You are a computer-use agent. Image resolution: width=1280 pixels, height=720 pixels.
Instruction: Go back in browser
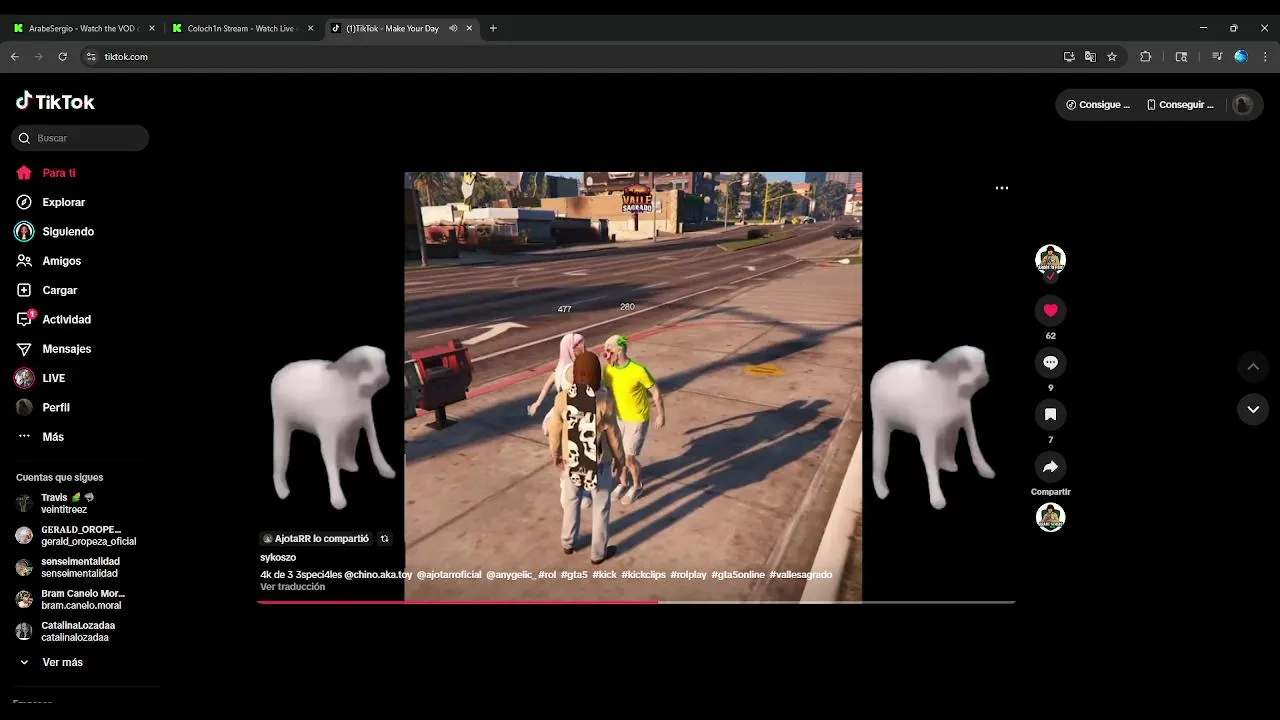click(x=15, y=57)
